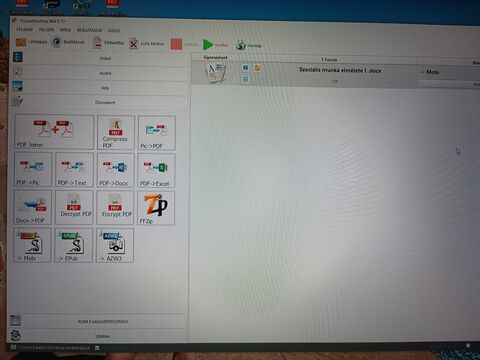
Task: Open the FFZip tool
Action: point(156,208)
